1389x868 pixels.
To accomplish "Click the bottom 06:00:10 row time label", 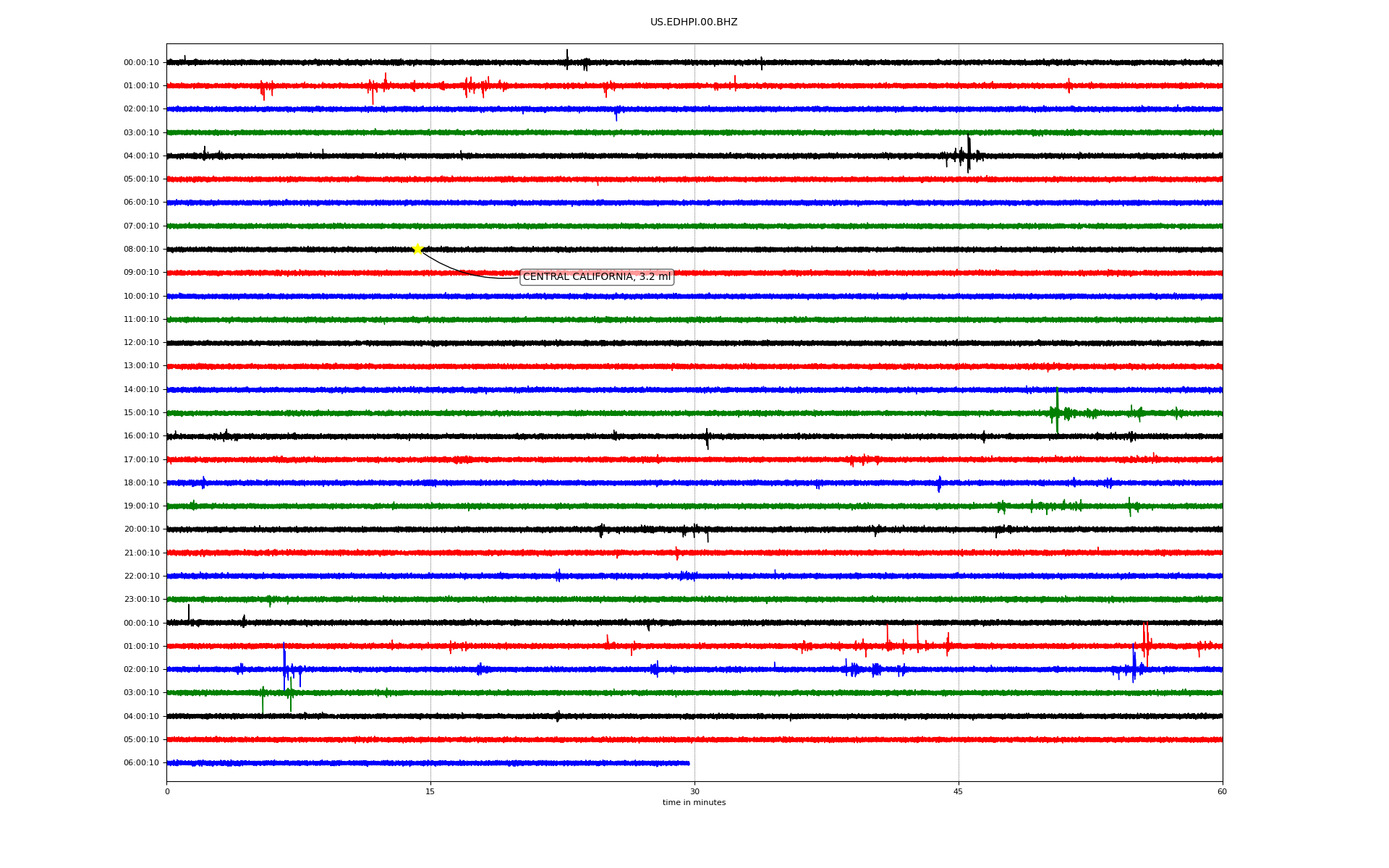I will [x=141, y=763].
